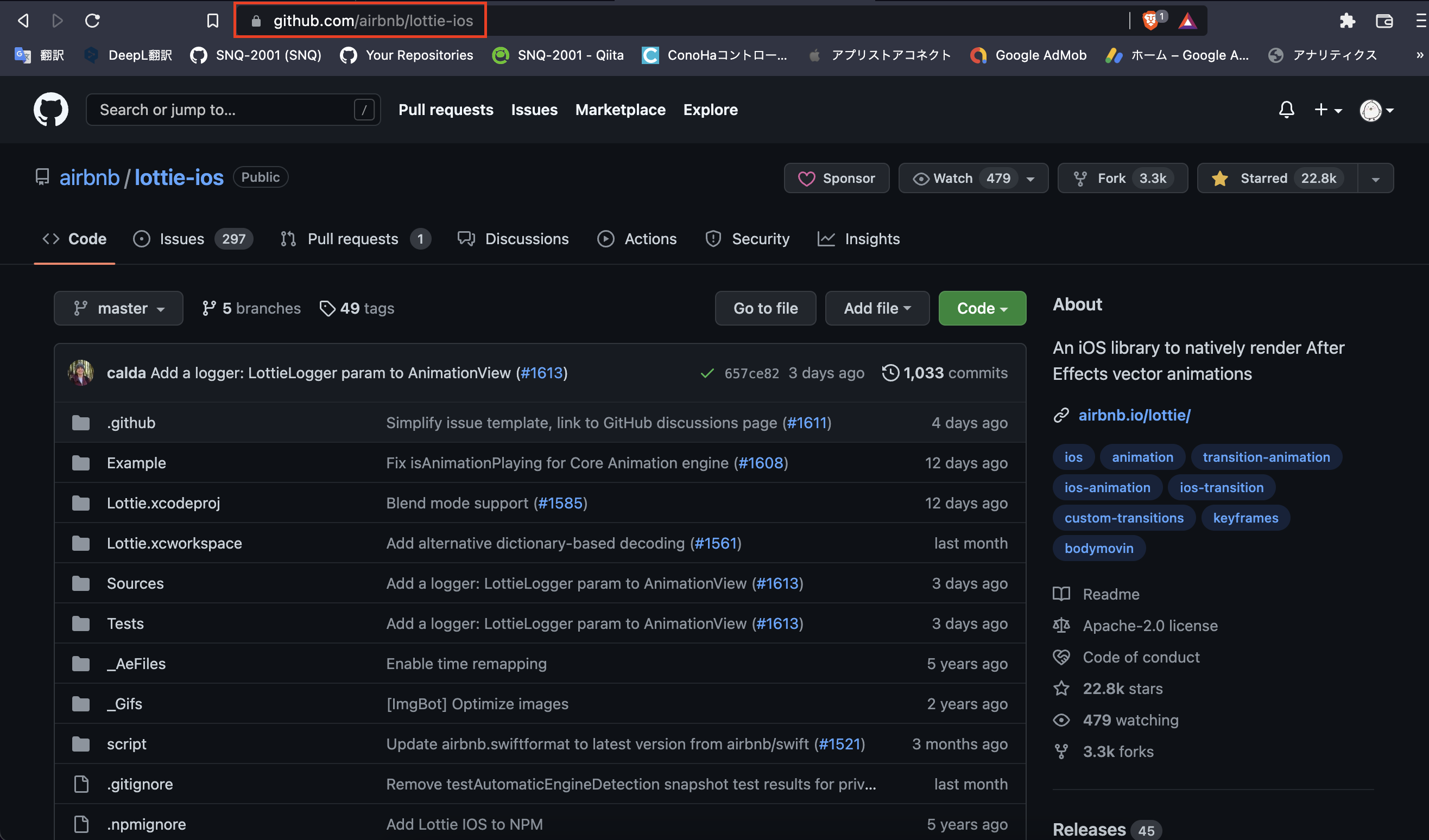
Task: Open the .github folder
Action: pos(131,423)
